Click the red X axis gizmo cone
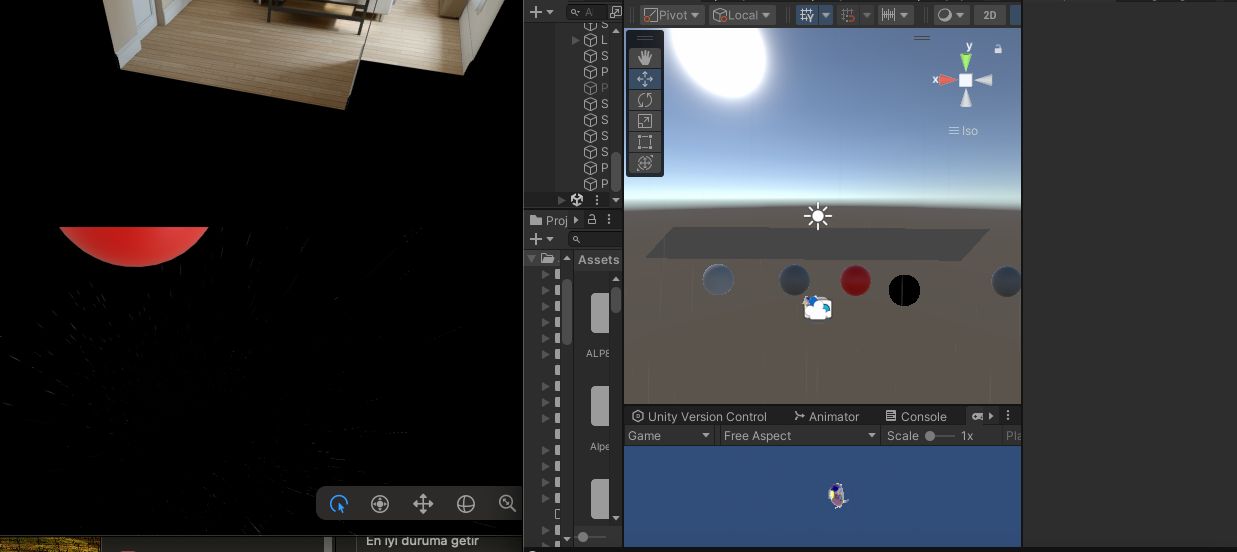Viewport: 1237px width, 552px height. [x=946, y=80]
